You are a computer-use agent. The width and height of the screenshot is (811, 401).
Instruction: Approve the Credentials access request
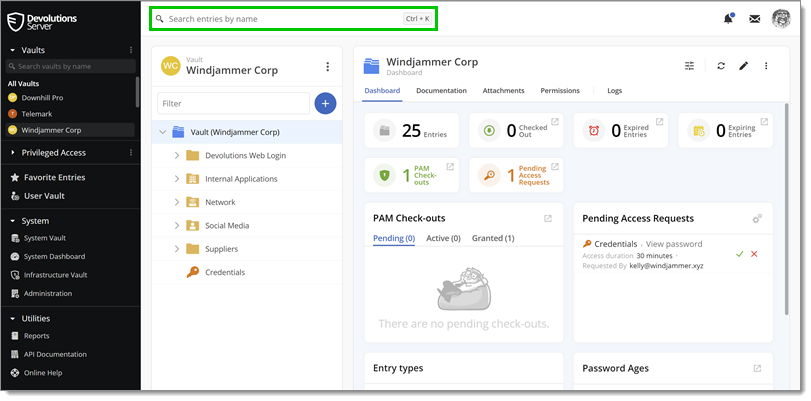pyautogui.click(x=740, y=254)
